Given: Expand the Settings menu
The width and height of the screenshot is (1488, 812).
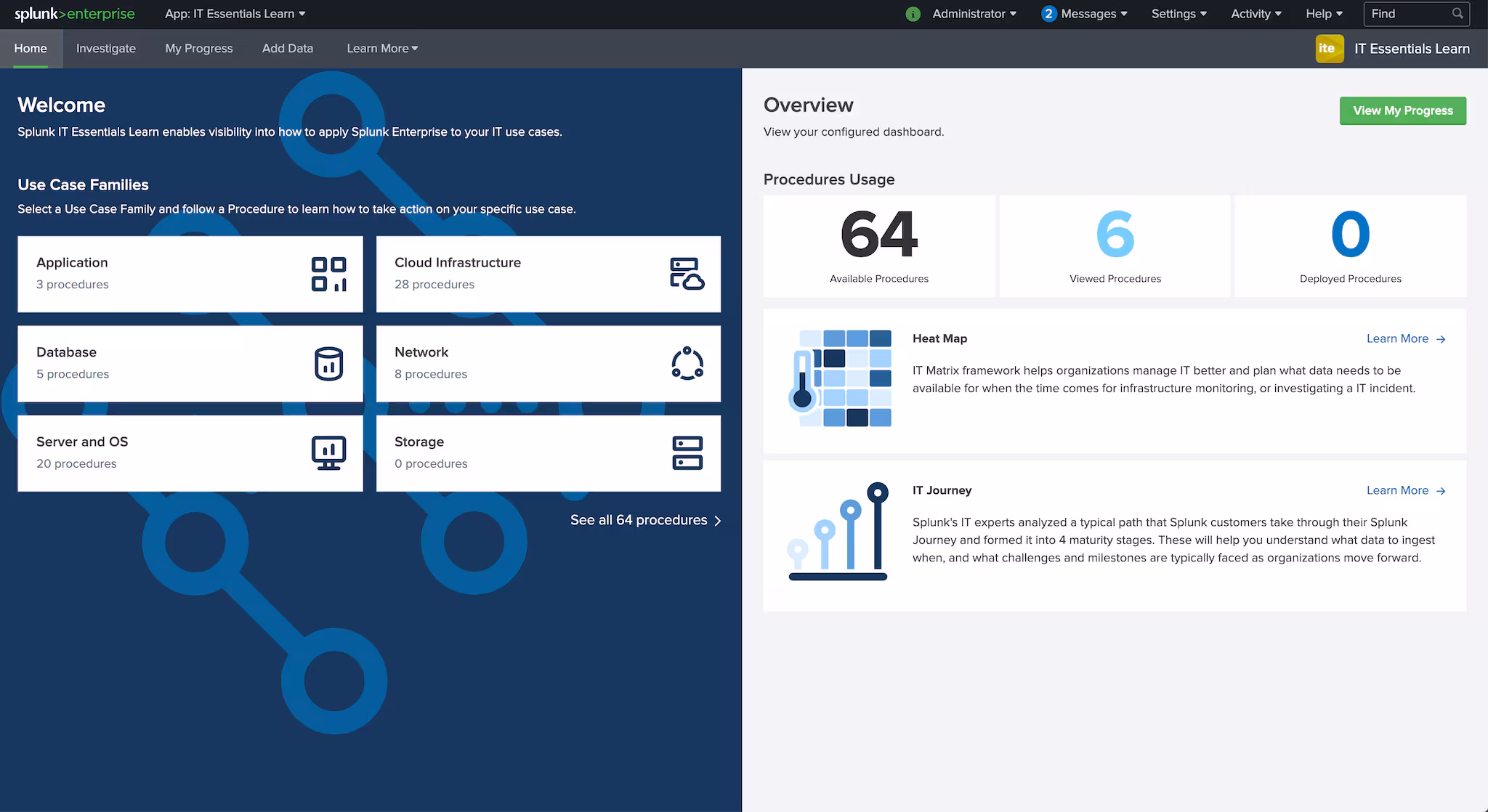Looking at the screenshot, I should pyautogui.click(x=1178, y=14).
